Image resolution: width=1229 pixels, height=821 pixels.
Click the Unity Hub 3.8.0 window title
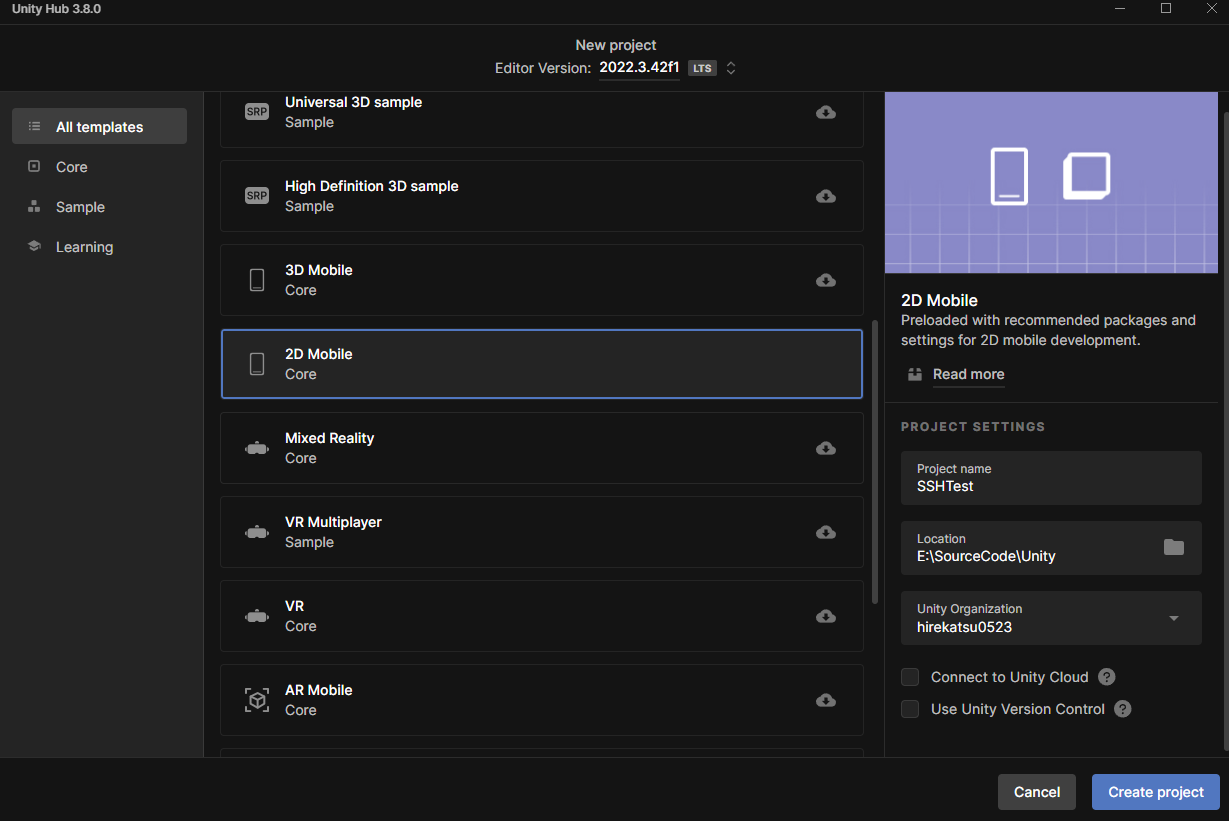click(x=56, y=8)
